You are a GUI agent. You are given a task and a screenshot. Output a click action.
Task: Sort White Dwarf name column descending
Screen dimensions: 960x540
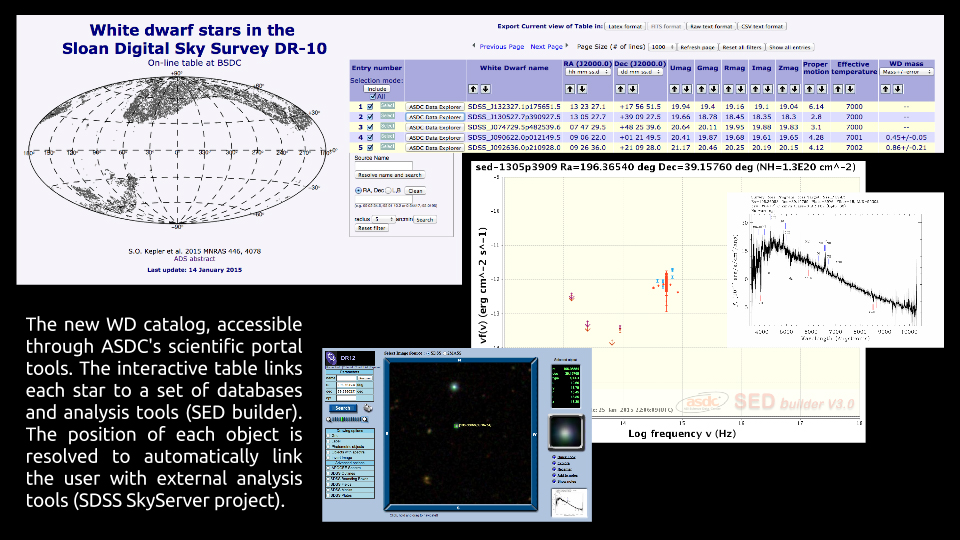tap(486, 89)
